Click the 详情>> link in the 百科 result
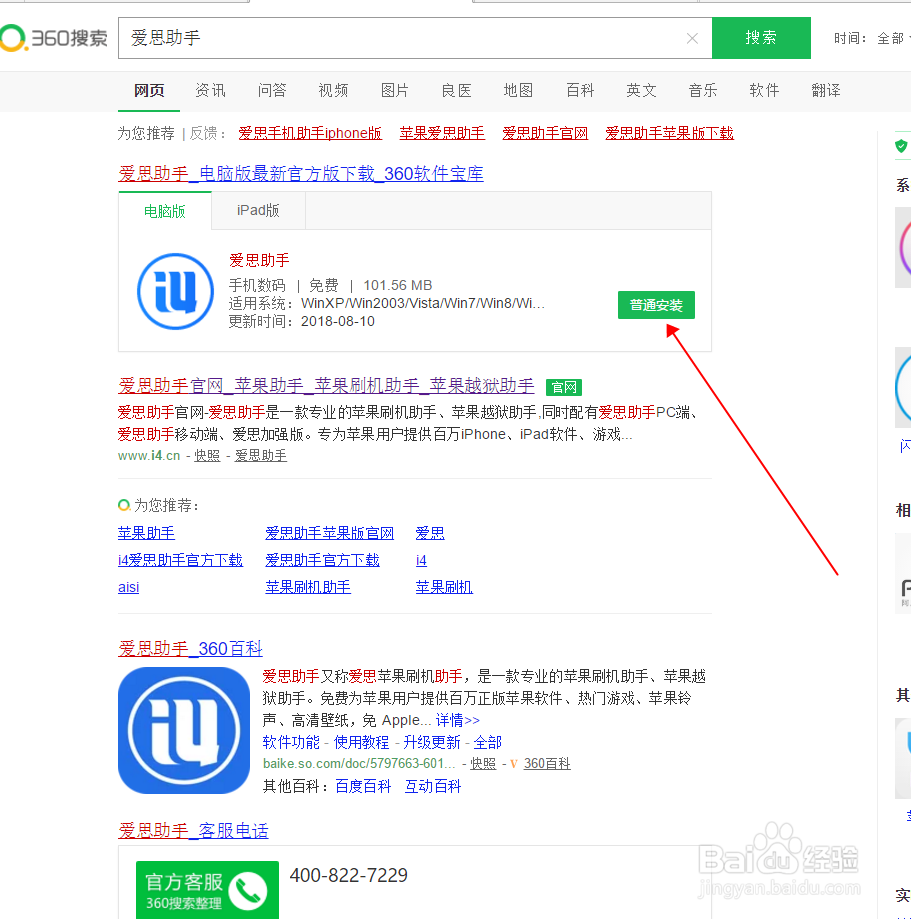This screenshot has width=911, height=919. [x=458, y=720]
